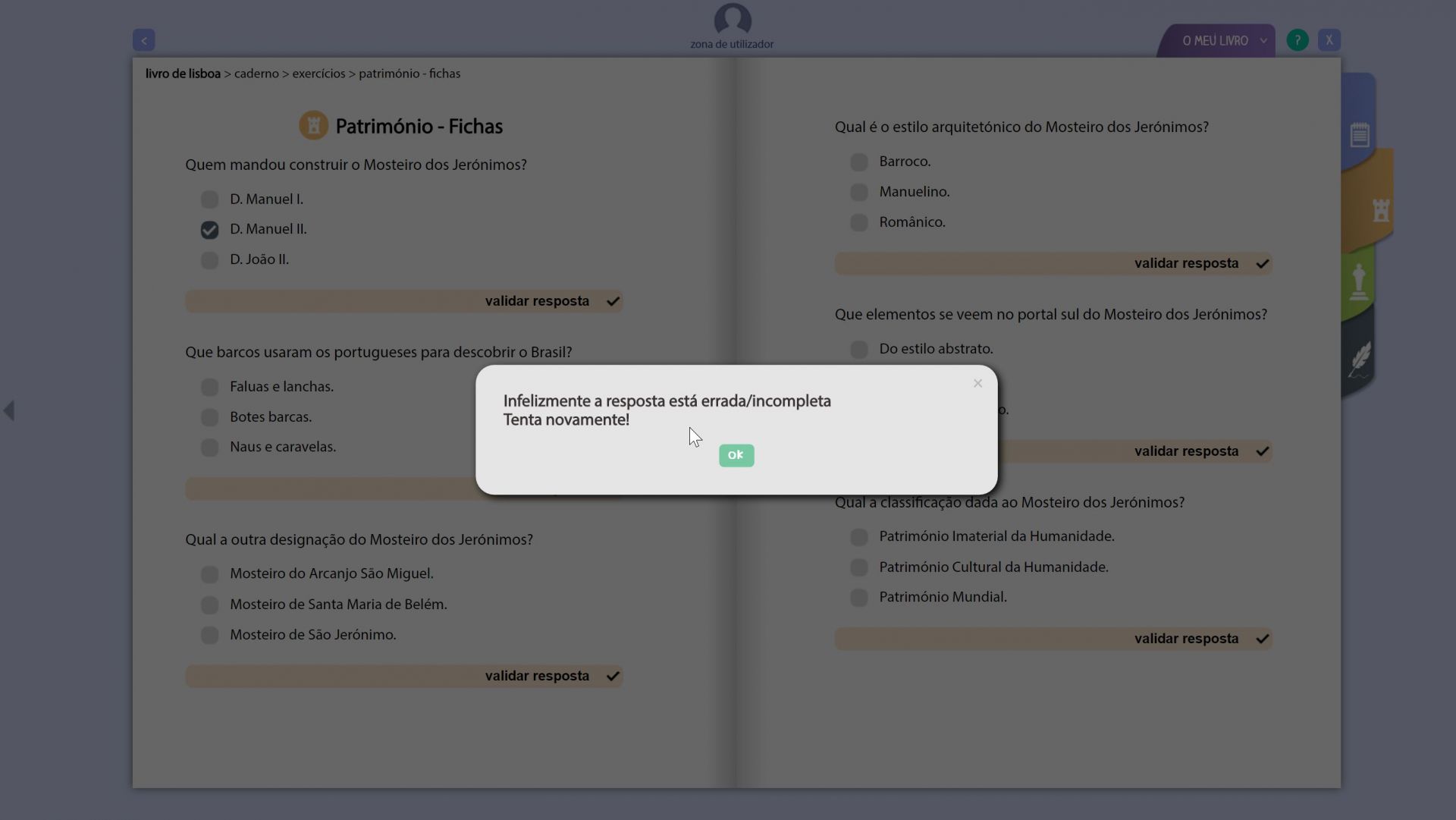Select the Naus e caravelas option
The width and height of the screenshot is (1456, 820).
point(210,448)
